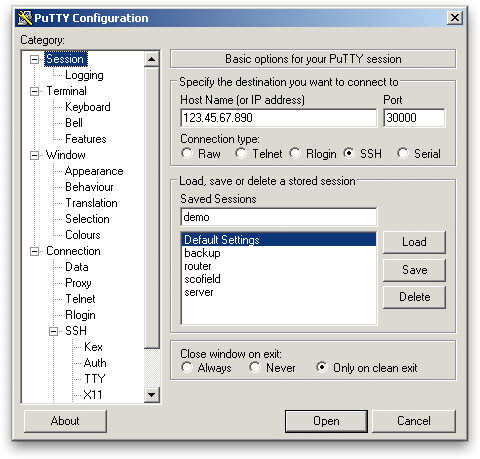
Task: Click Save to store the session
Action: pos(414,270)
